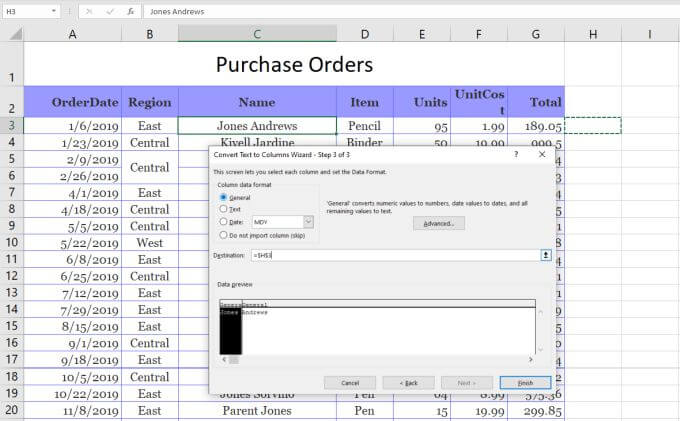Click the formula bar Enter checkmark icon

110,11
